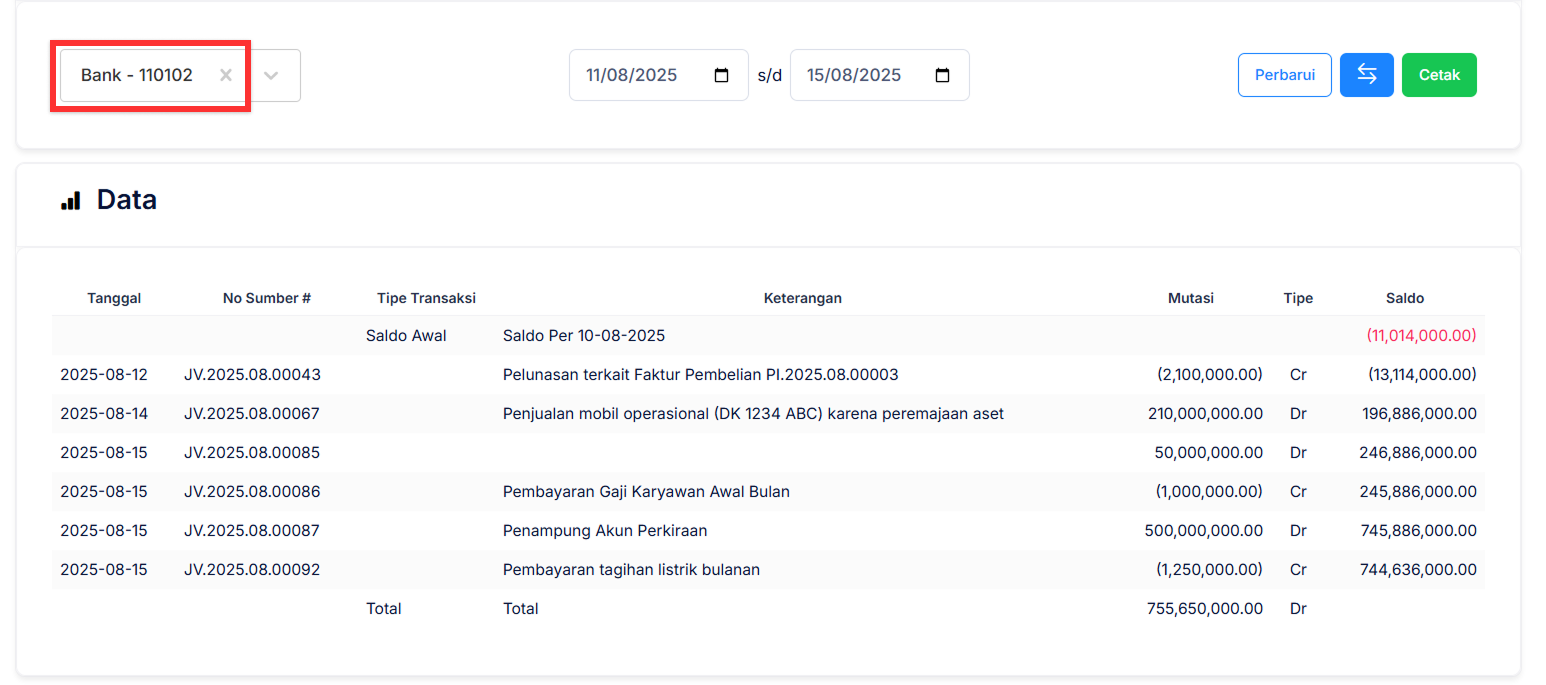Click the red negative opening balance value
This screenshot has height=685, width=1546.
tap(1422, 335)
